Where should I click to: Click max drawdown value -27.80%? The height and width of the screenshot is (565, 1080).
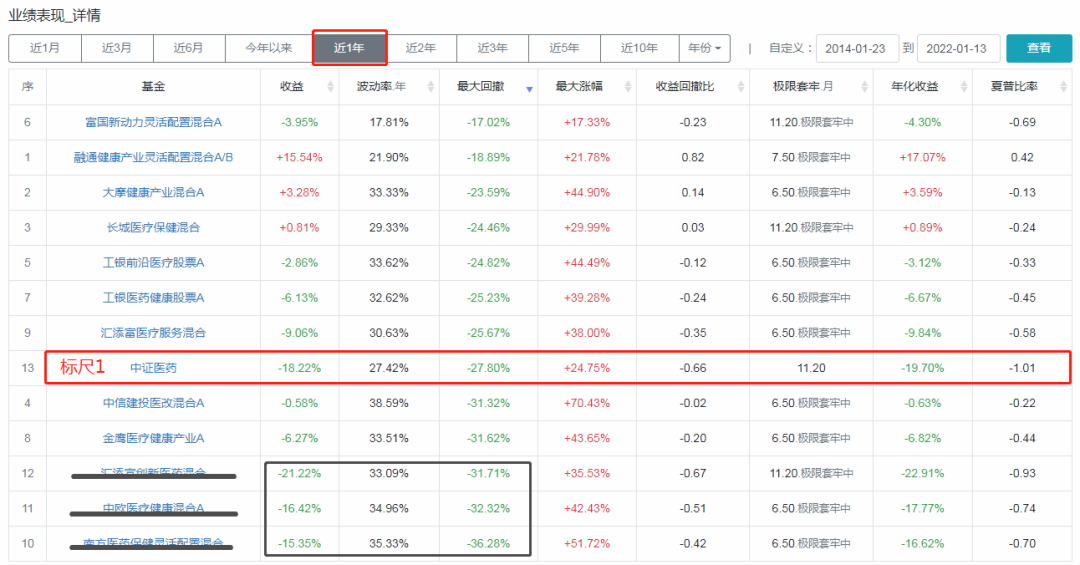[488, 368]
